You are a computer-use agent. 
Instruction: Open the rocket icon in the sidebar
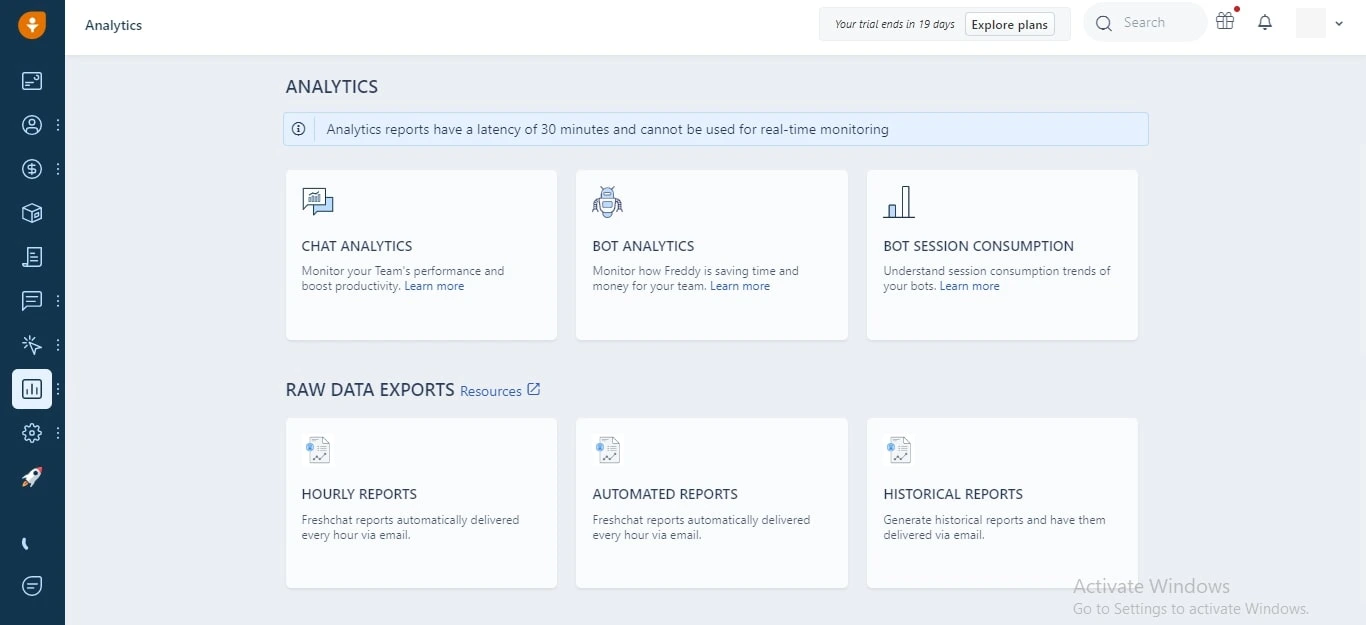click(32, 478)
